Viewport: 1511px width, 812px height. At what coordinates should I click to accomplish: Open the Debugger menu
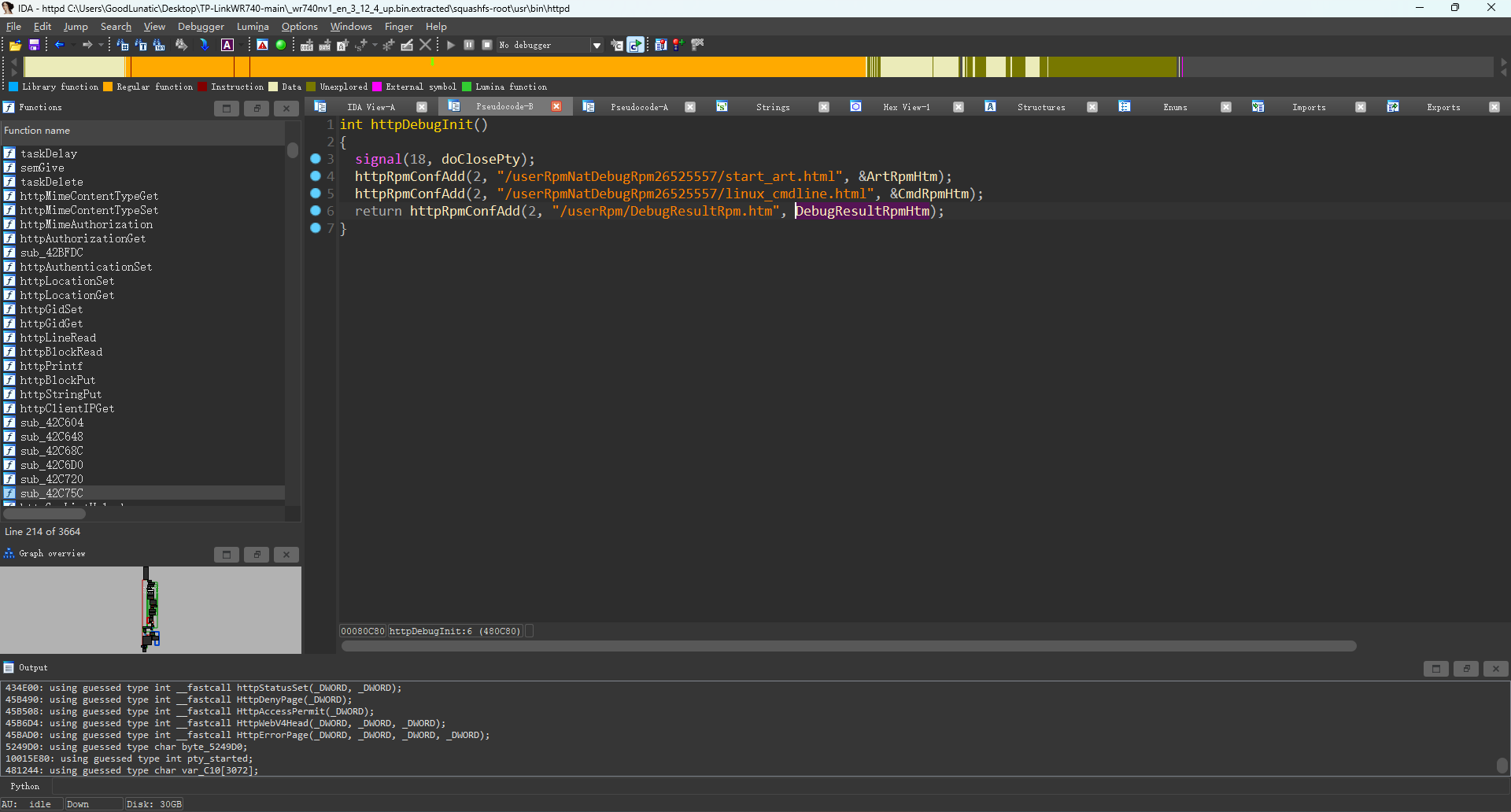201,26
